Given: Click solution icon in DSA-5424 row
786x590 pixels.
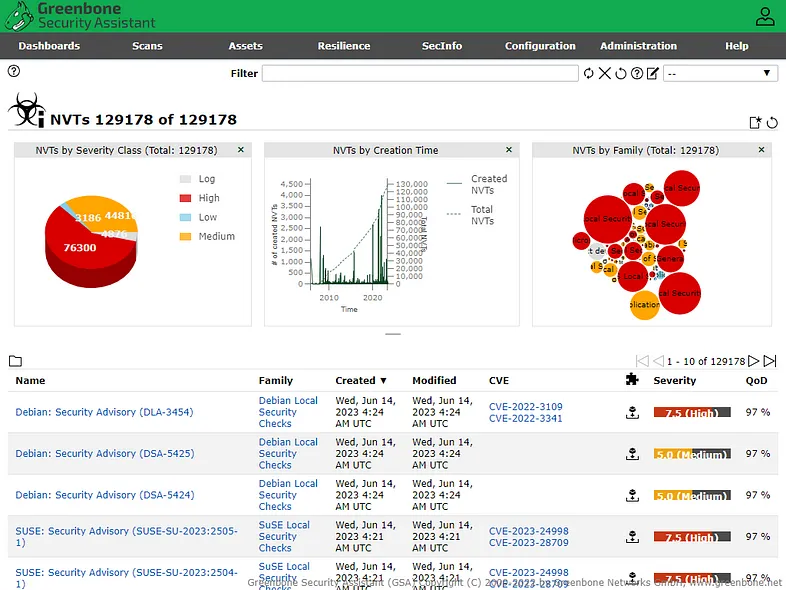Looking at the screenshot, I should [x=633, y=496].
